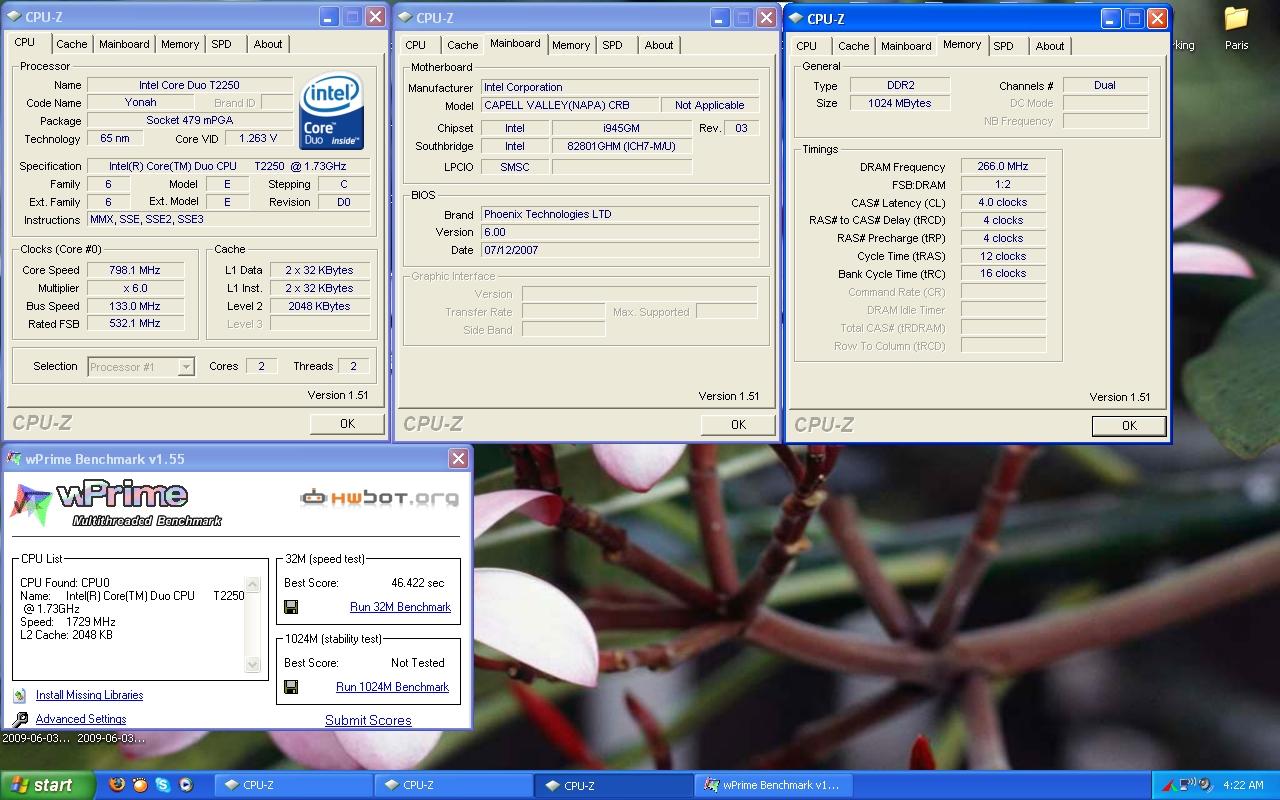Switch to the wPrime Benchmark taskbar button
This screenshot has width=1280, height=800.
click(x=774, y=785)
